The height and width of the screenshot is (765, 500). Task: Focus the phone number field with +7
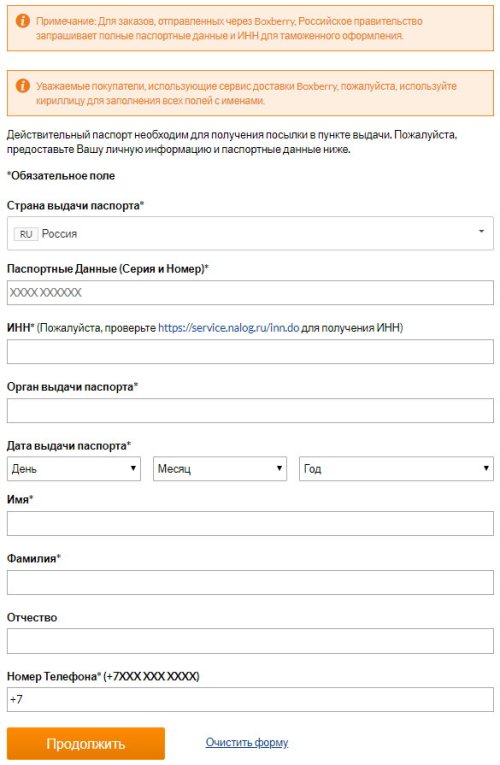(250, 700)
